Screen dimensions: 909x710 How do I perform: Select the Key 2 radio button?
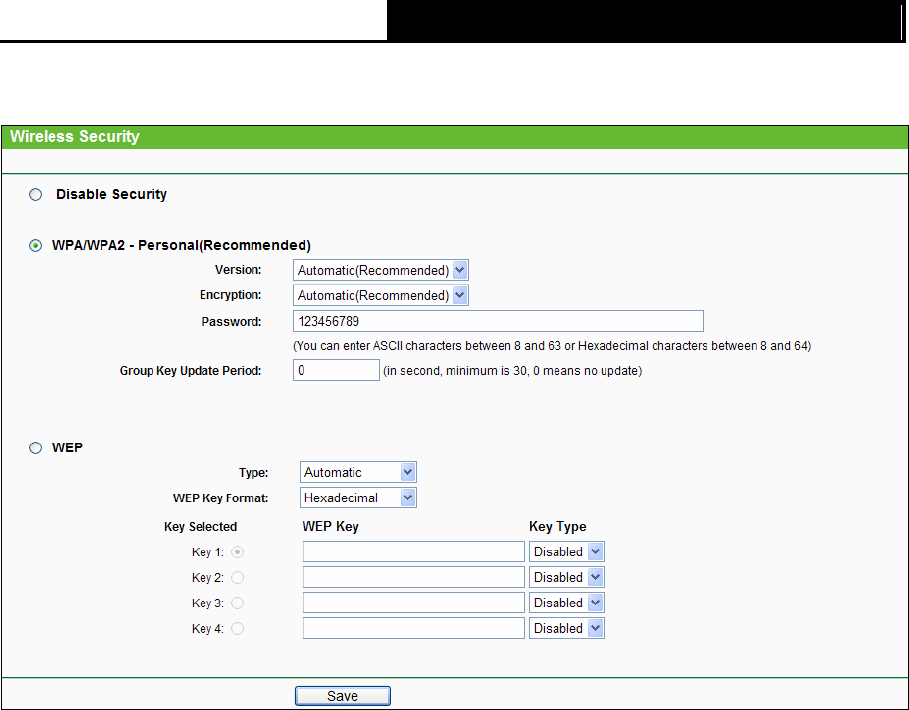coord(238,578)
